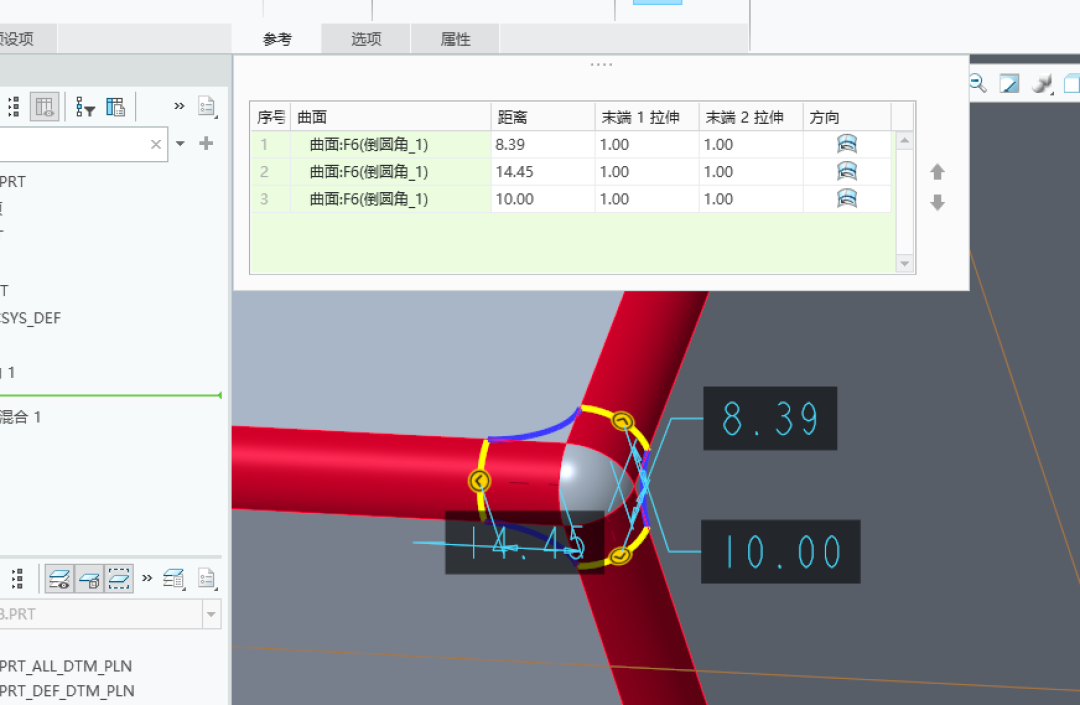Image resolution: width=1080 pixels, height=705 pixels.
Task: Click the tree column settings icon
Action: pyautogui.click(x=115, y=107)
